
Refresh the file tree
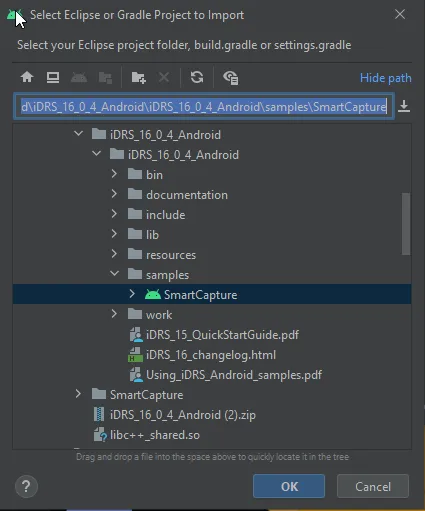pos(197,77)
